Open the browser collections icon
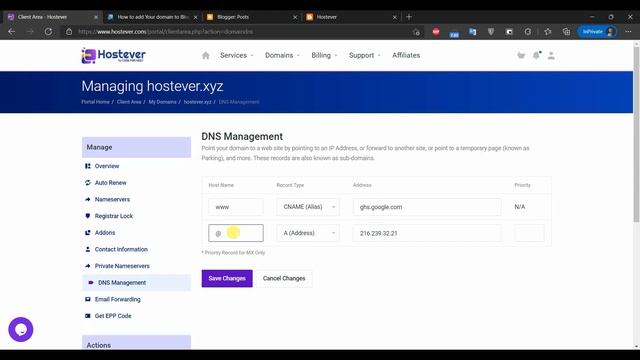640x360 pixels. (x=566, y=31)
